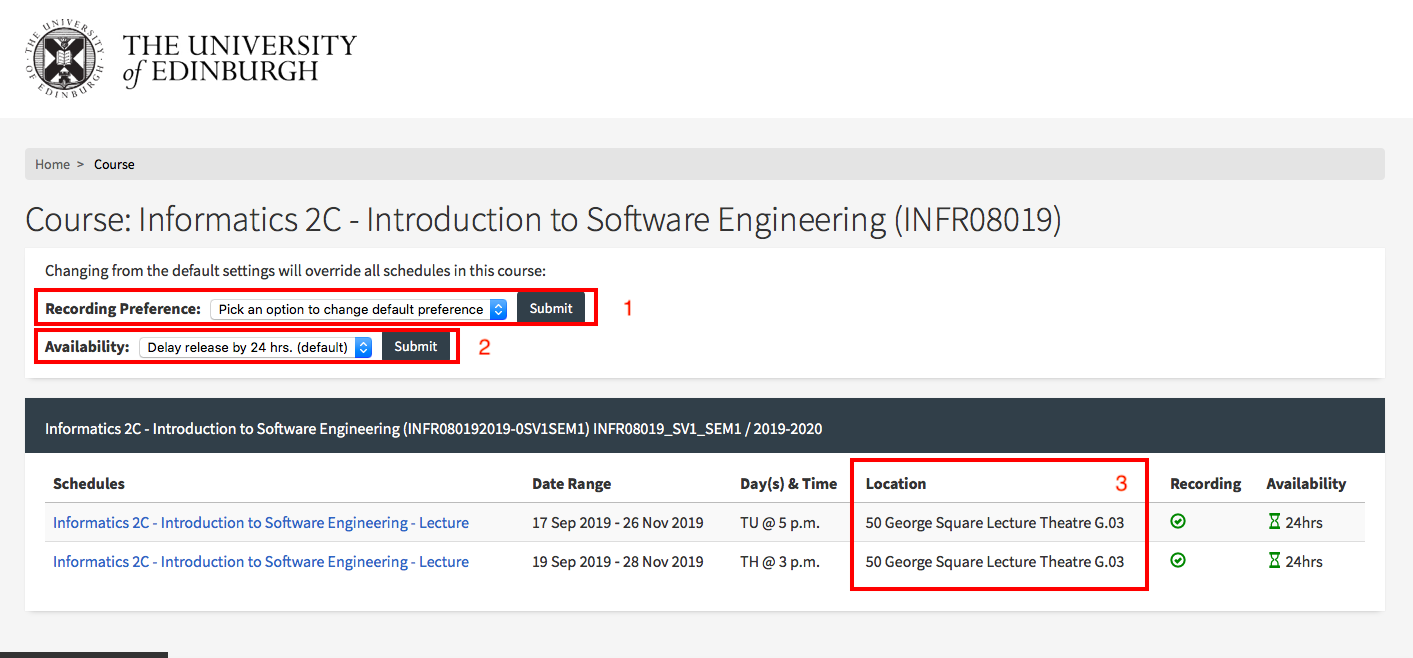
Task: Click the course title heading INFR08019
Action: pyautogui.click(x=543, y=220)
